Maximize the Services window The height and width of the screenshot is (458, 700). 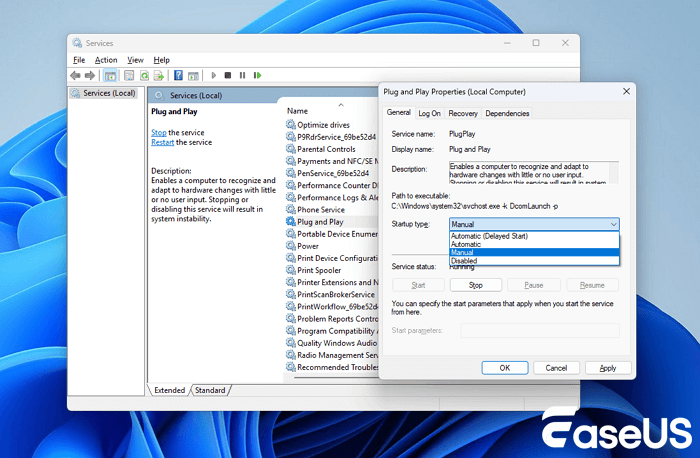(536, 43)
